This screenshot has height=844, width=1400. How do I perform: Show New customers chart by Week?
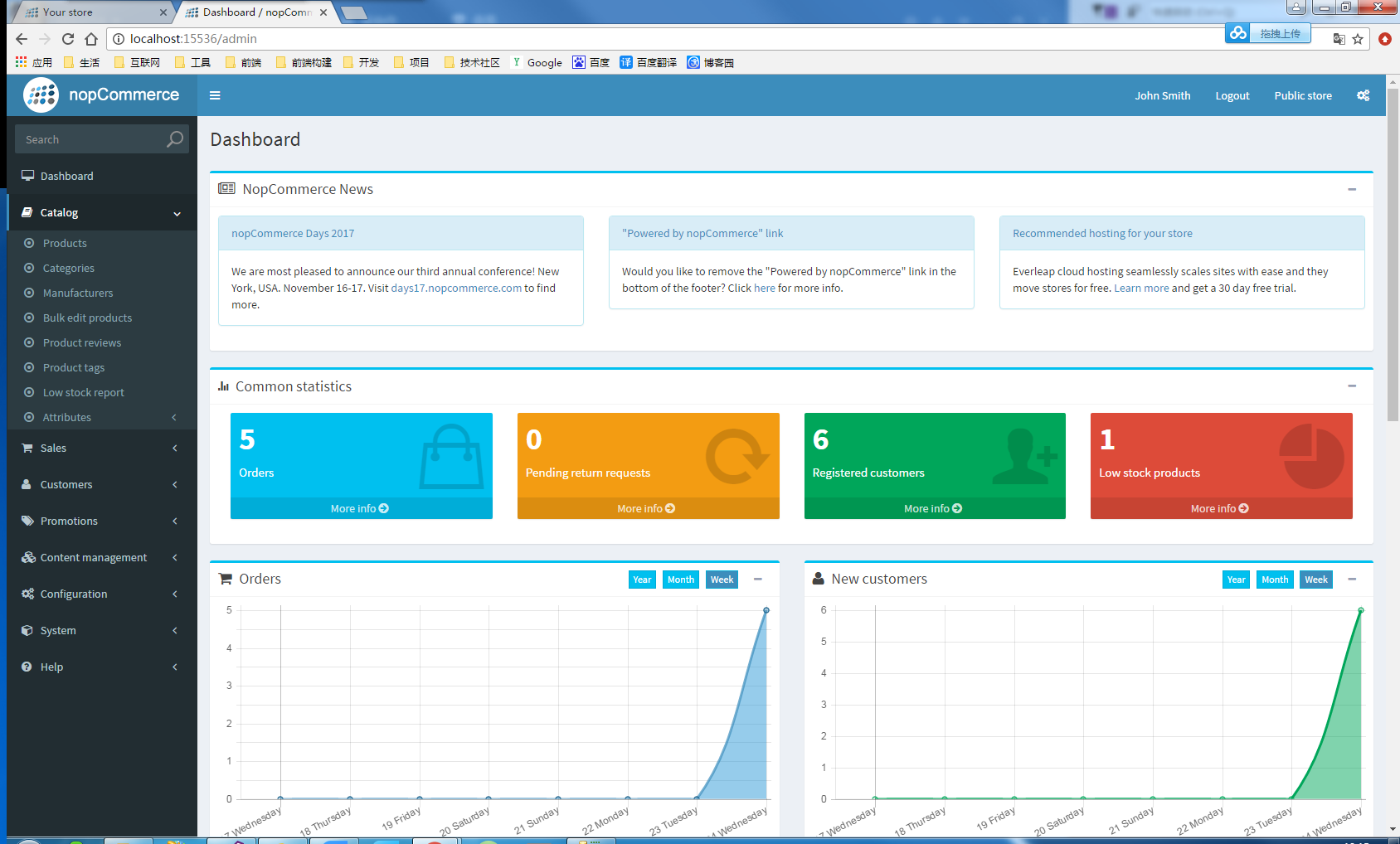pos(1315,580)
